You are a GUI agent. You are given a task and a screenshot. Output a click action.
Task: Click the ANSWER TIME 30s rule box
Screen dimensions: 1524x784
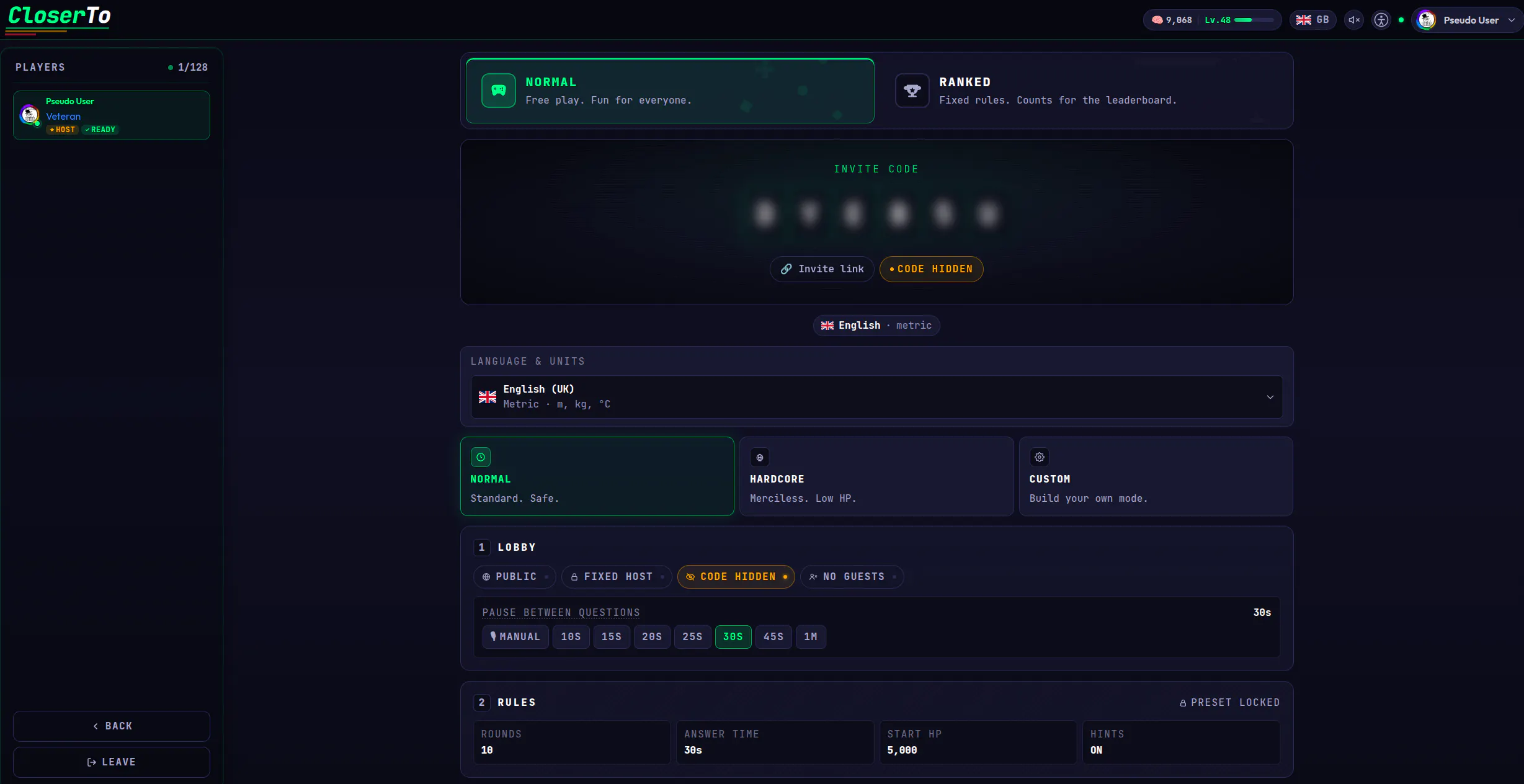775,742
